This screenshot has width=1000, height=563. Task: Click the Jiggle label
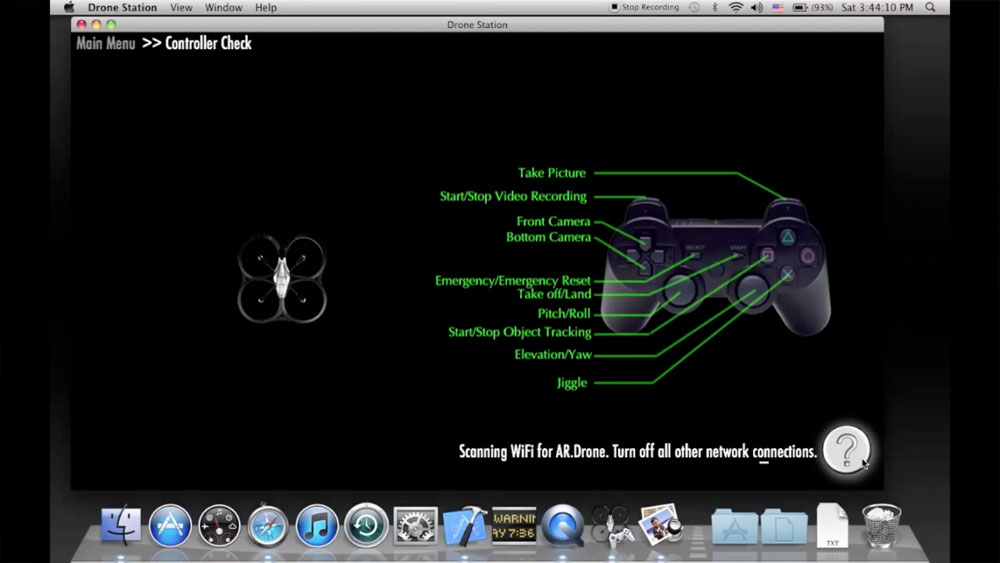tap(571, 383)
